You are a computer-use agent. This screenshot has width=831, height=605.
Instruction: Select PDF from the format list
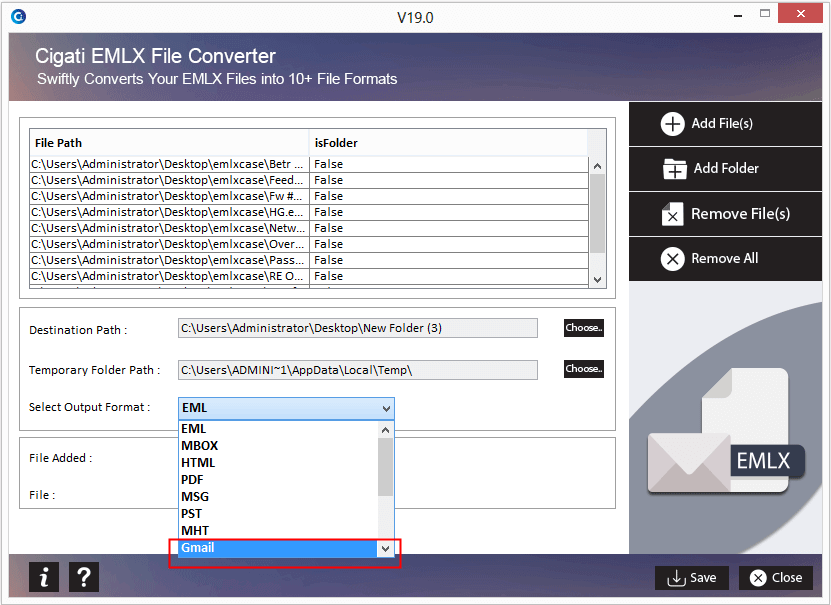(278, 479)
